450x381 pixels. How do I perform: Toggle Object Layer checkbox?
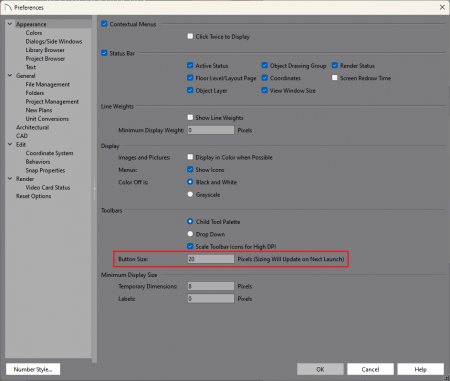190,90
